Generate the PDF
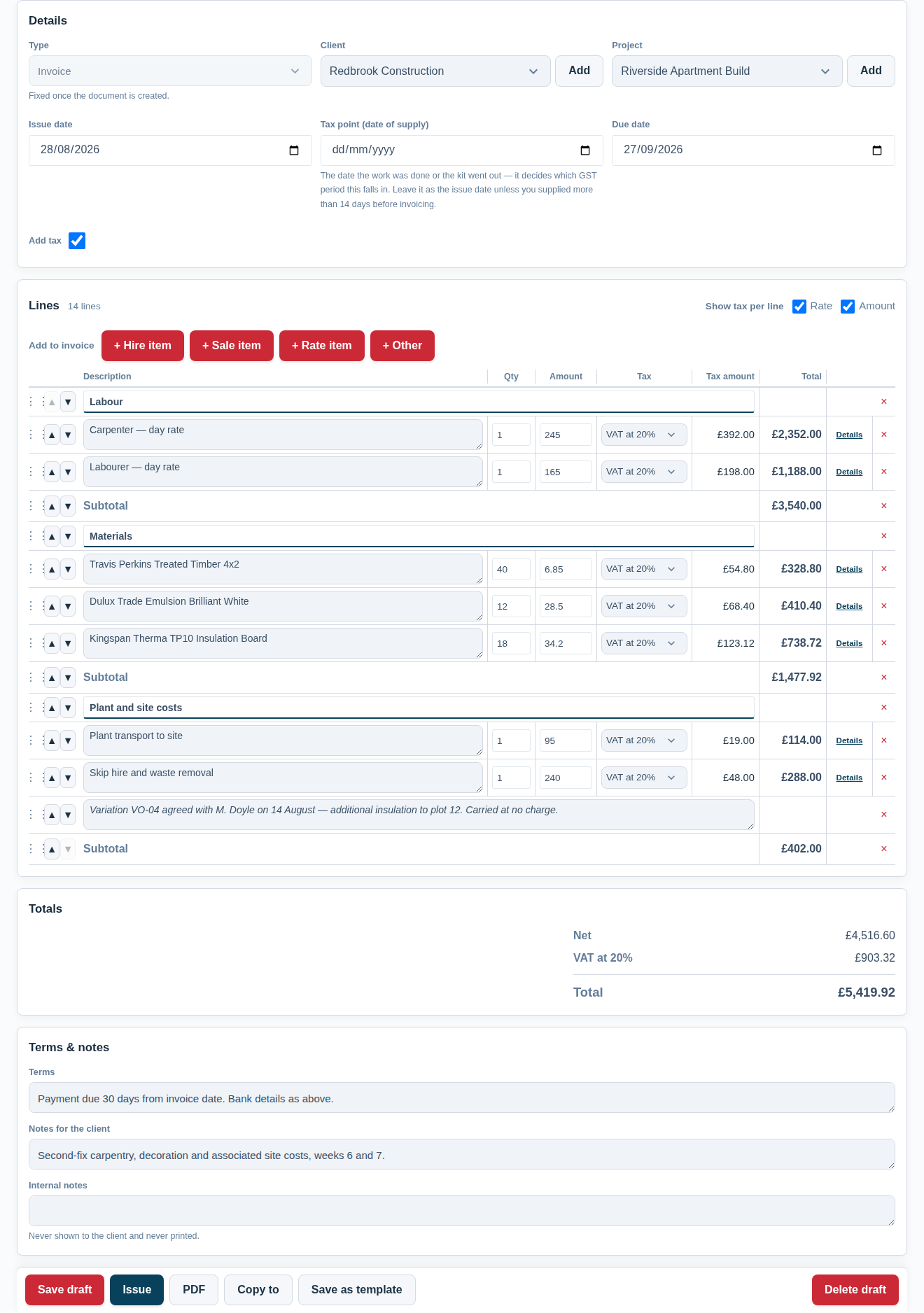 tap(194, 1290)
